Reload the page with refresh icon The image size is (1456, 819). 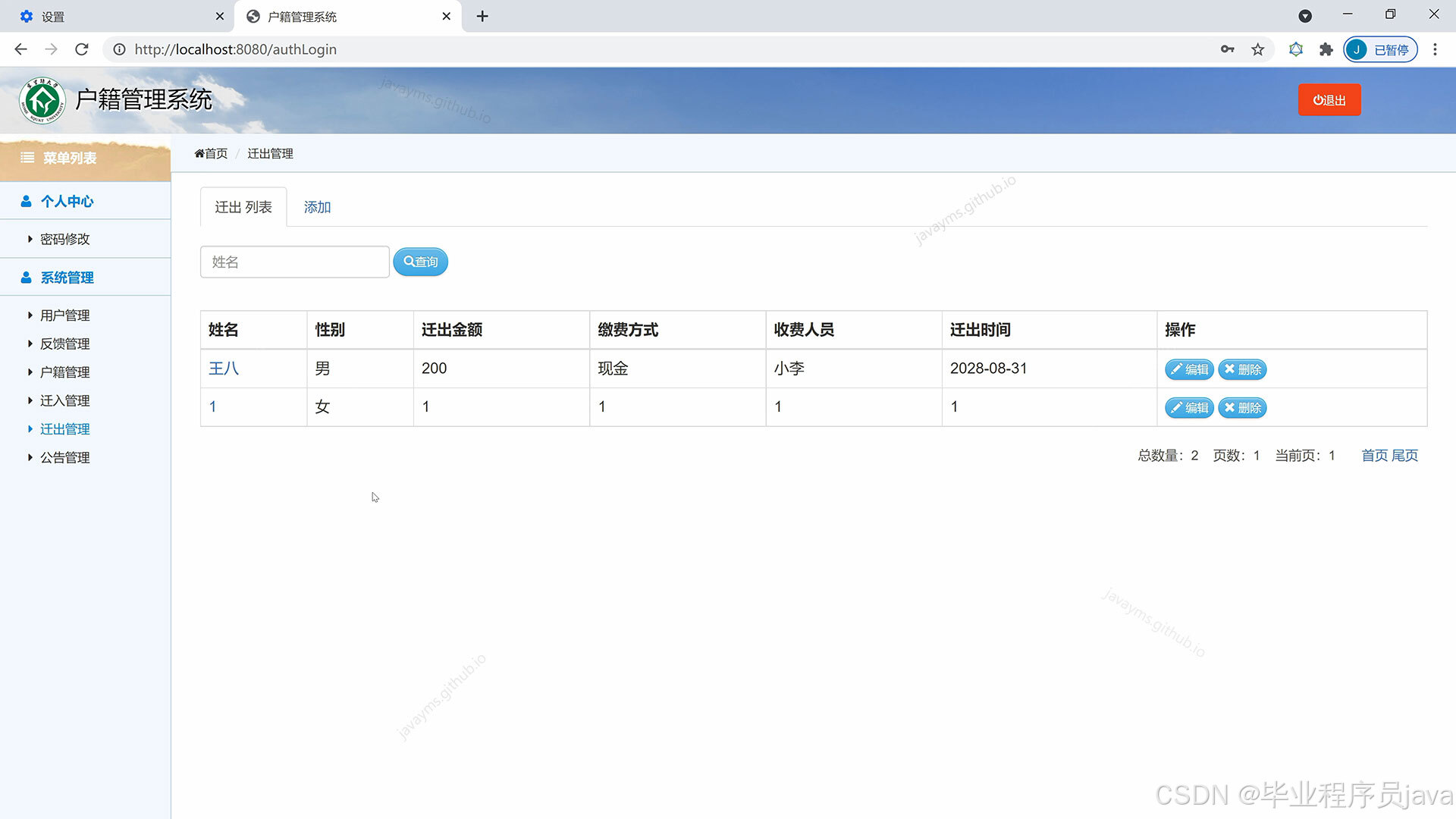pos(82,49)
